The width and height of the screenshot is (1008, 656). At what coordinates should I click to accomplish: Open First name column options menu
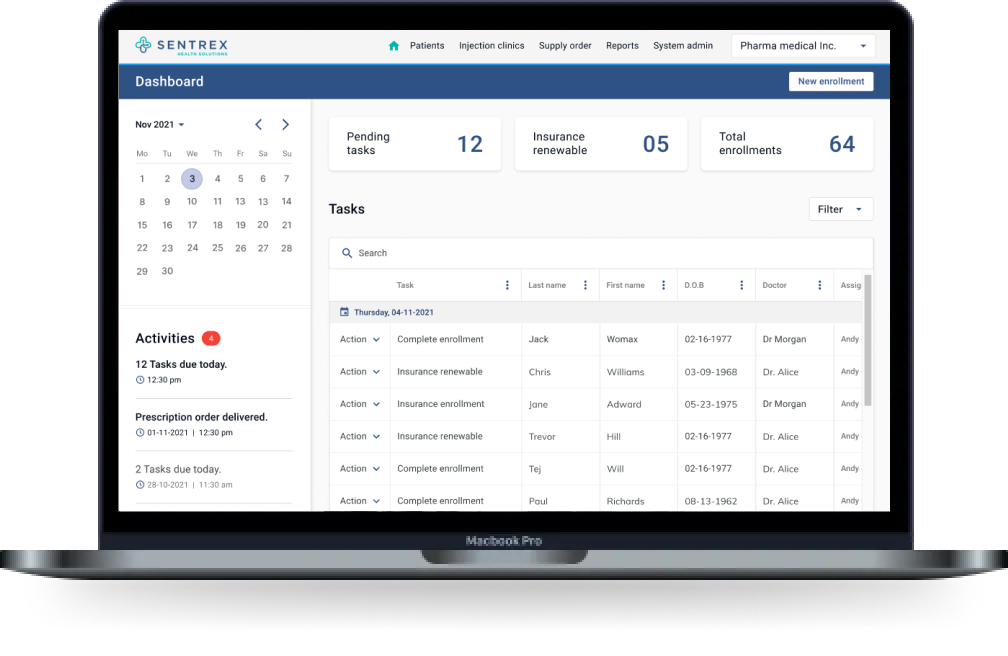(x=663, y=285)
